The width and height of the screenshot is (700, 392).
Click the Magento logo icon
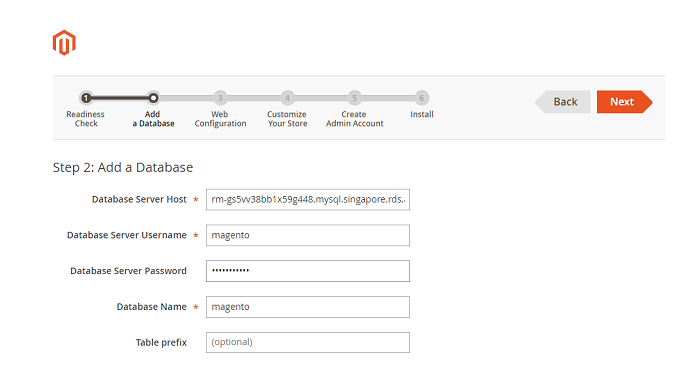64,43
